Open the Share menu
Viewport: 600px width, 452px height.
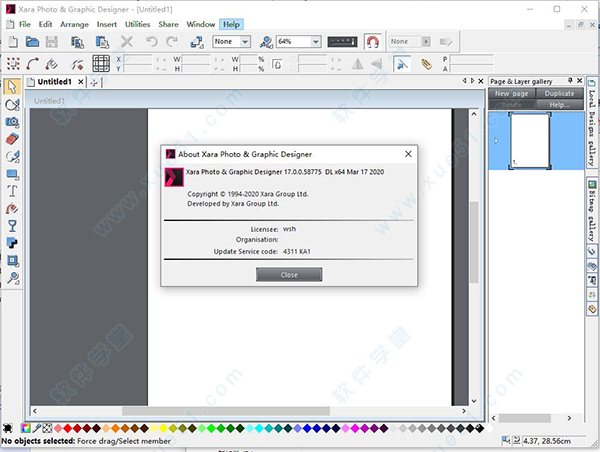tap(168, 24)
